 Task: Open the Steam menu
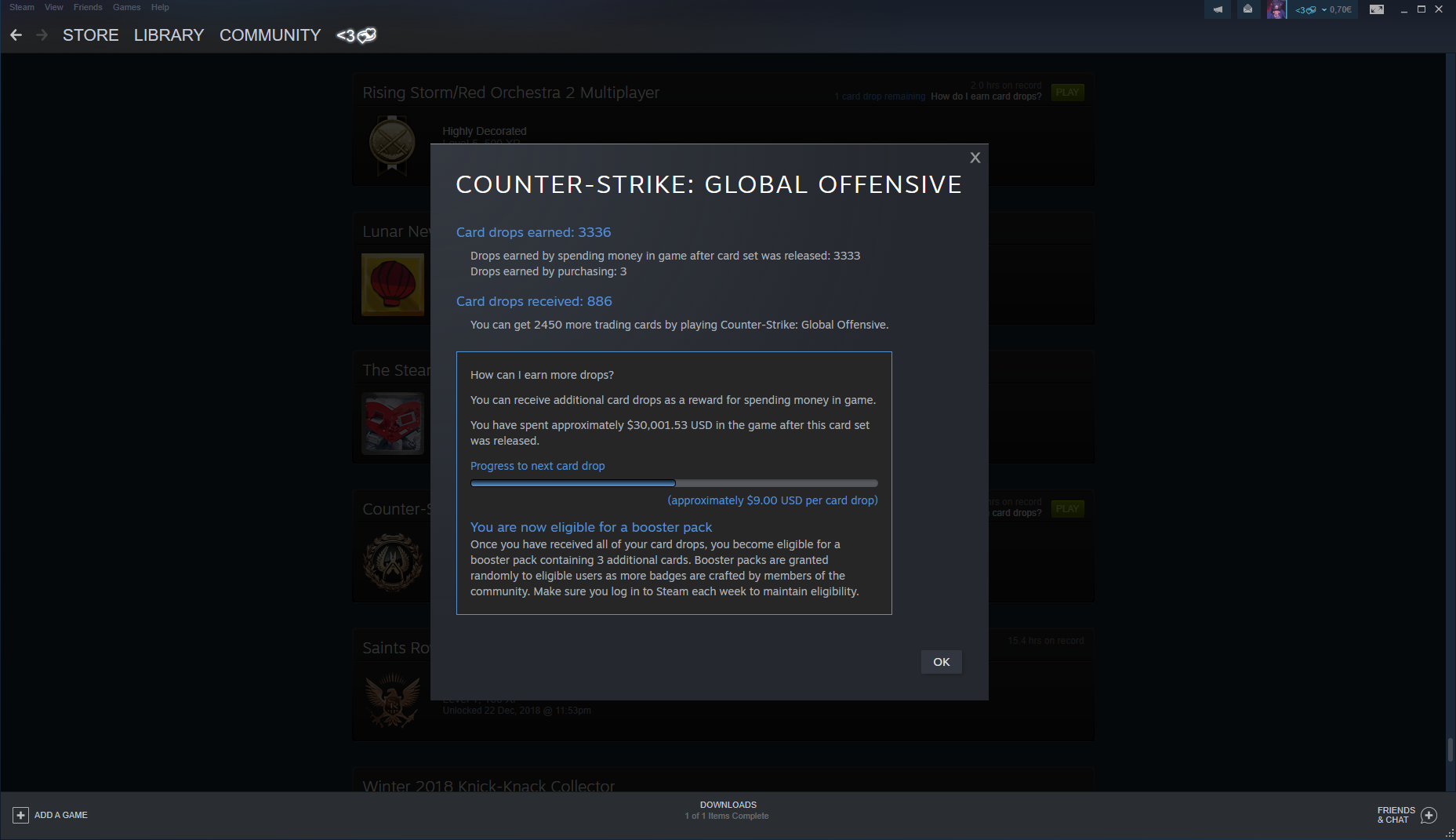click(x=22, y=7)
